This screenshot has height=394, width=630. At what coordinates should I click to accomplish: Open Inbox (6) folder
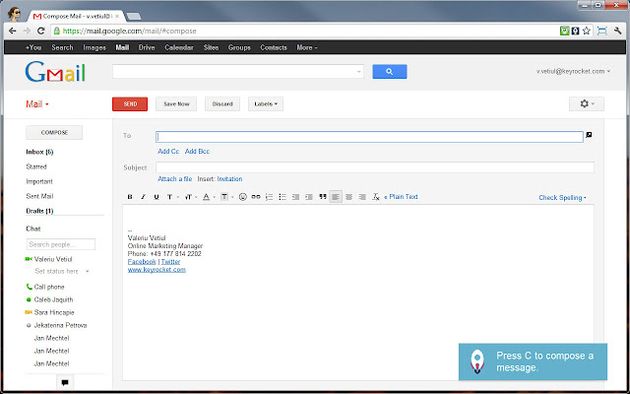pos(39,152)
